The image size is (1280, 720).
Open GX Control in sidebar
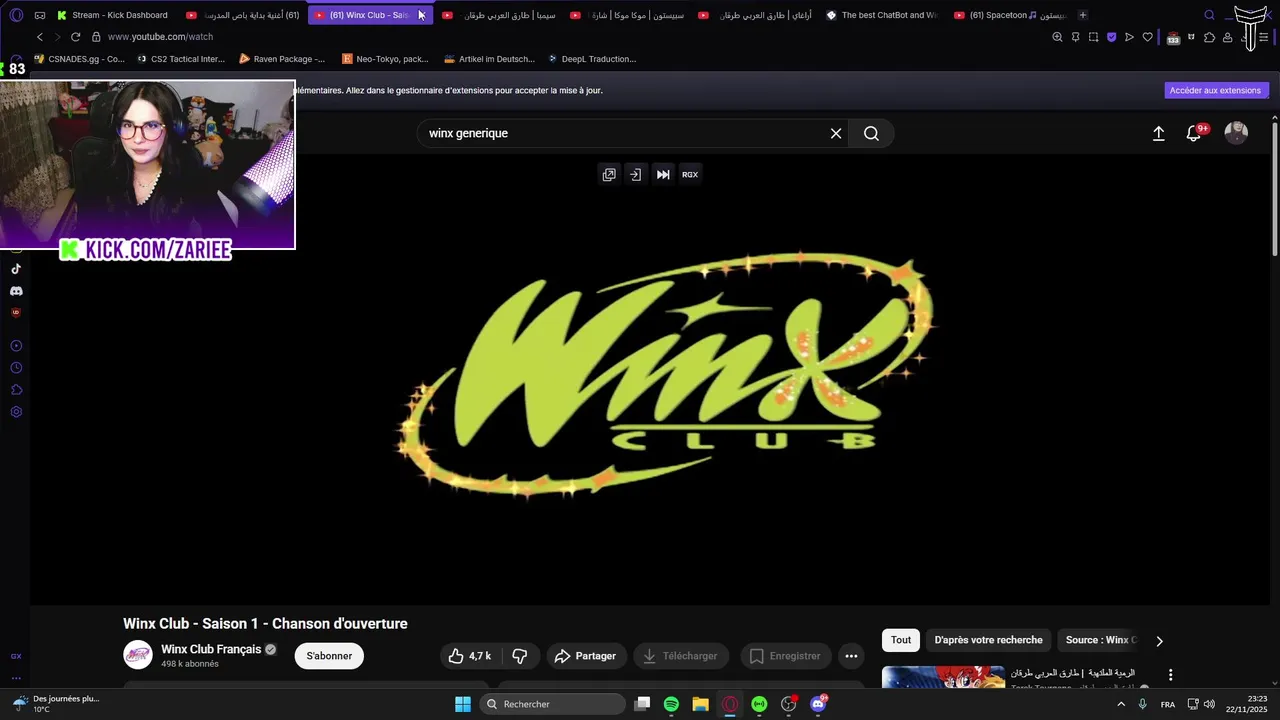(16, 657)
